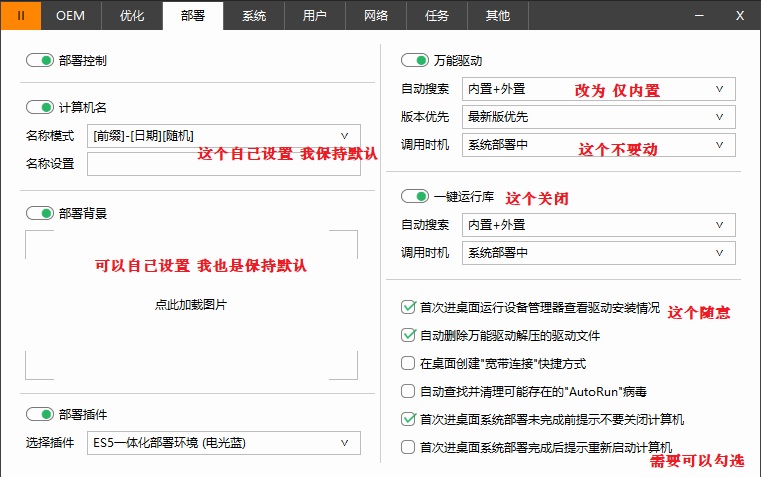Toggle the 部署背景 switch

(40, 213)
